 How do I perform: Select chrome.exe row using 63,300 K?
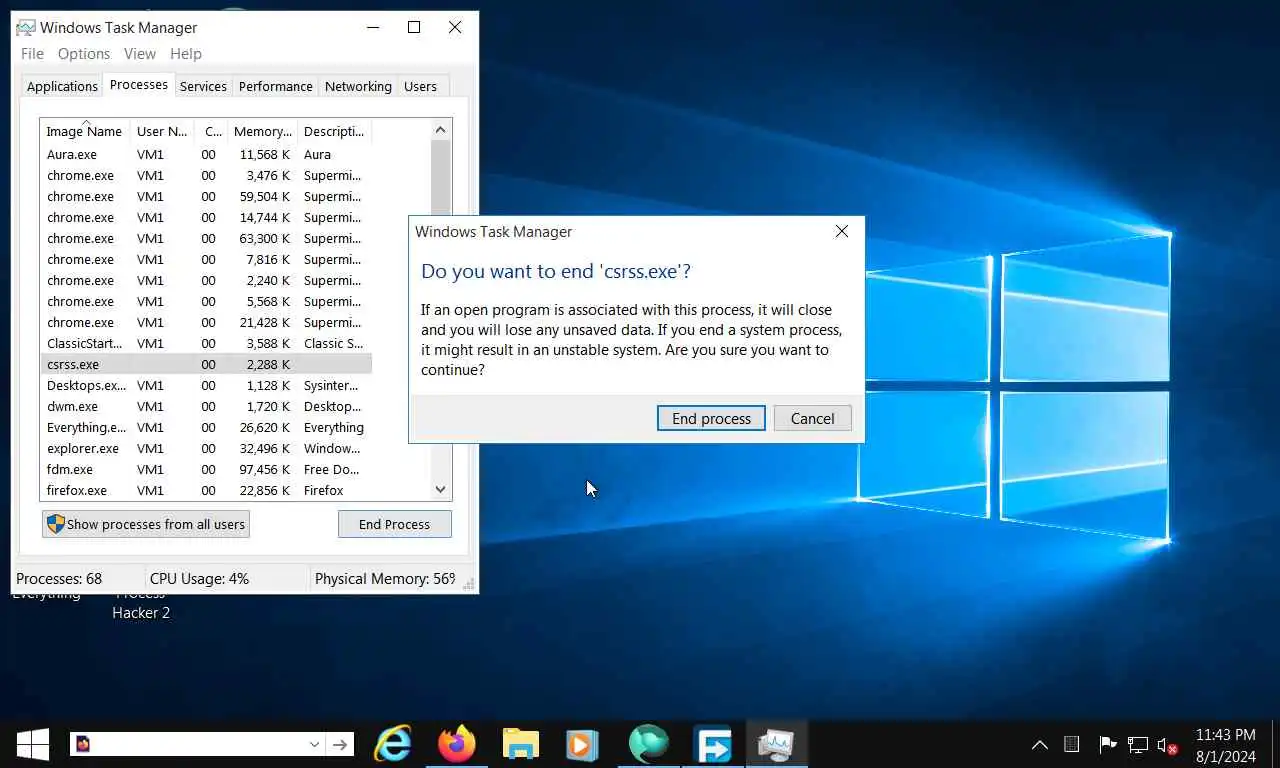pyautogui.click(x=206, y=239)
